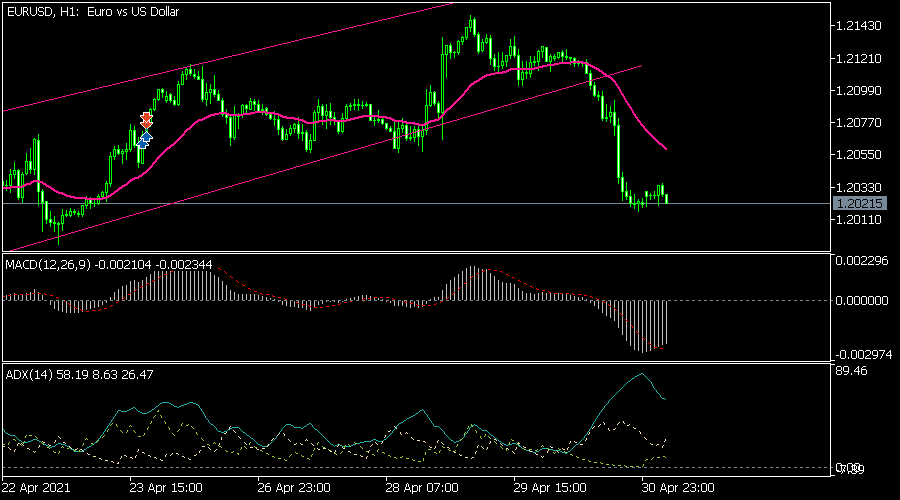Image resolution: width=900 pixels, height=500 pixels.
Task: Click the 30 Apr 23:00 time axis label
Action: [x=678, y=488]
